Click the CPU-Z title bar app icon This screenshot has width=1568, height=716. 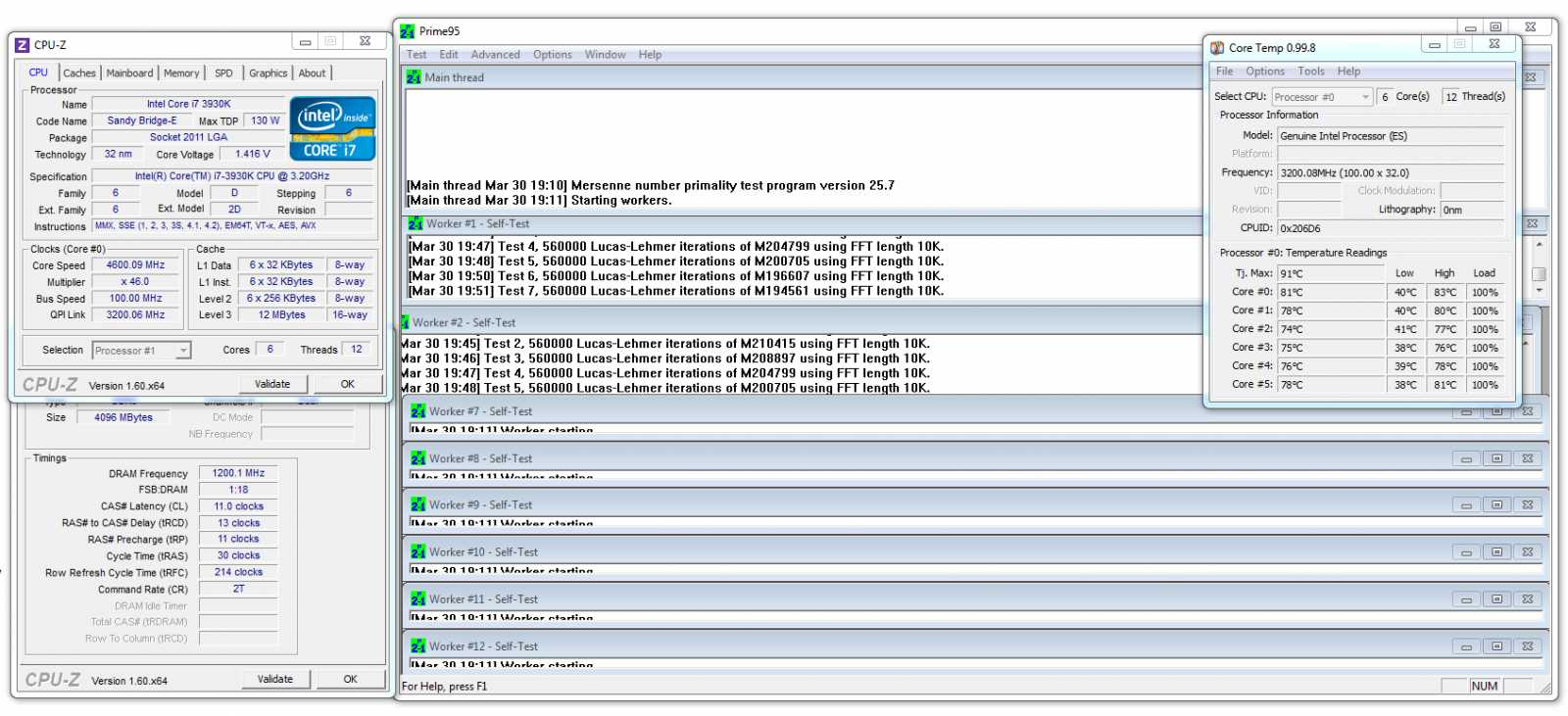pos(23,45)
